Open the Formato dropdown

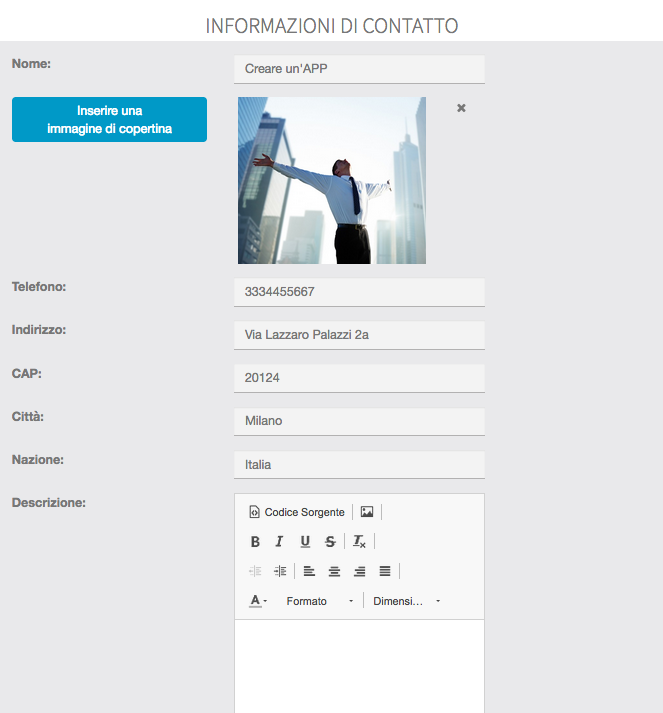pyautogui.click(x=319, y=601)
